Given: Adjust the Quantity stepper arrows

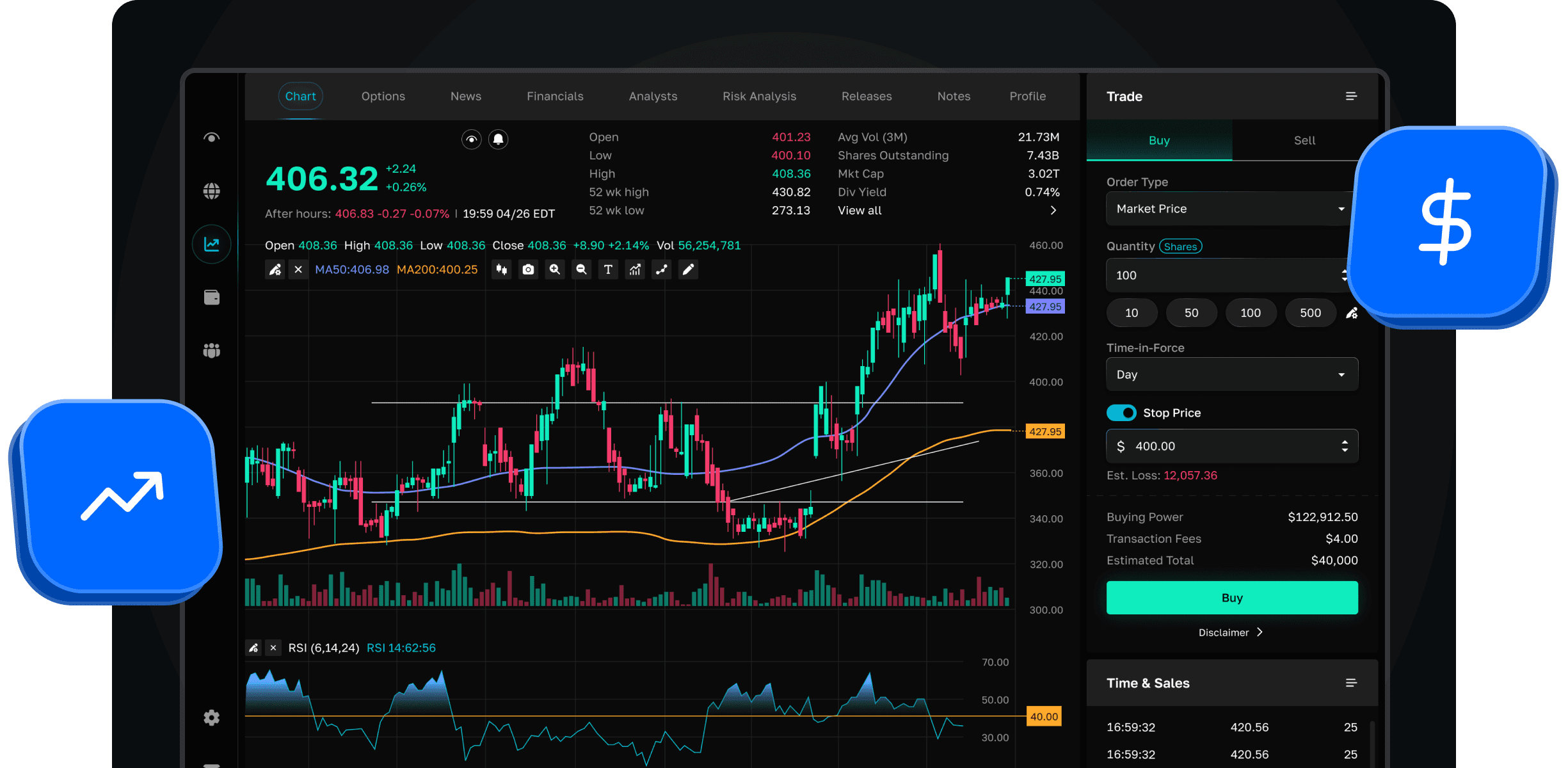Looking at the screenshot, I should [x=1344, y=275].
